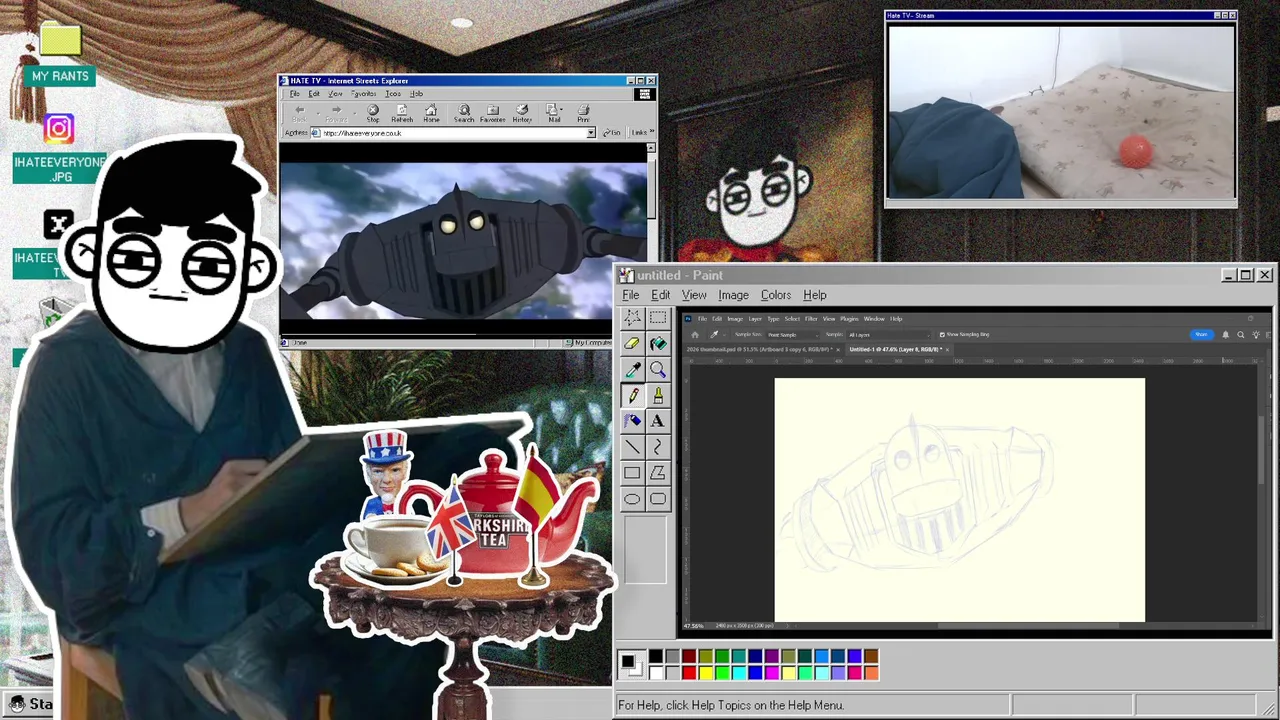The image size is (1280, 720).
Task: Open the Instagram desktop icon
Action: click(59, 129)
